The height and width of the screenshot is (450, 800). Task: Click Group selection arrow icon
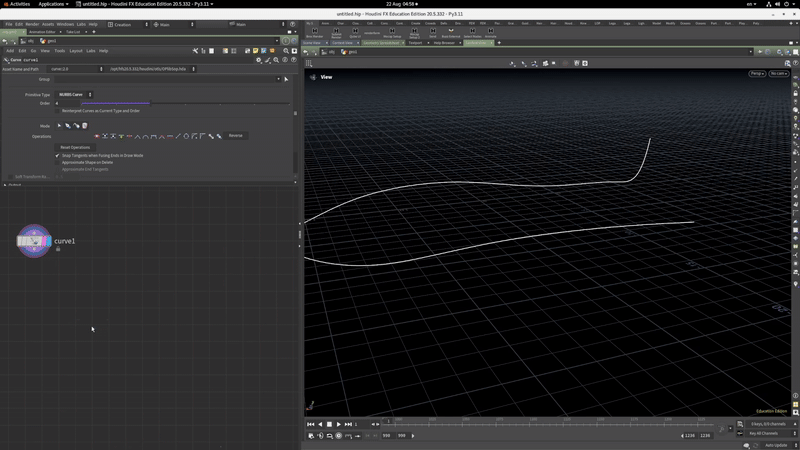click(x=286, y=79)
